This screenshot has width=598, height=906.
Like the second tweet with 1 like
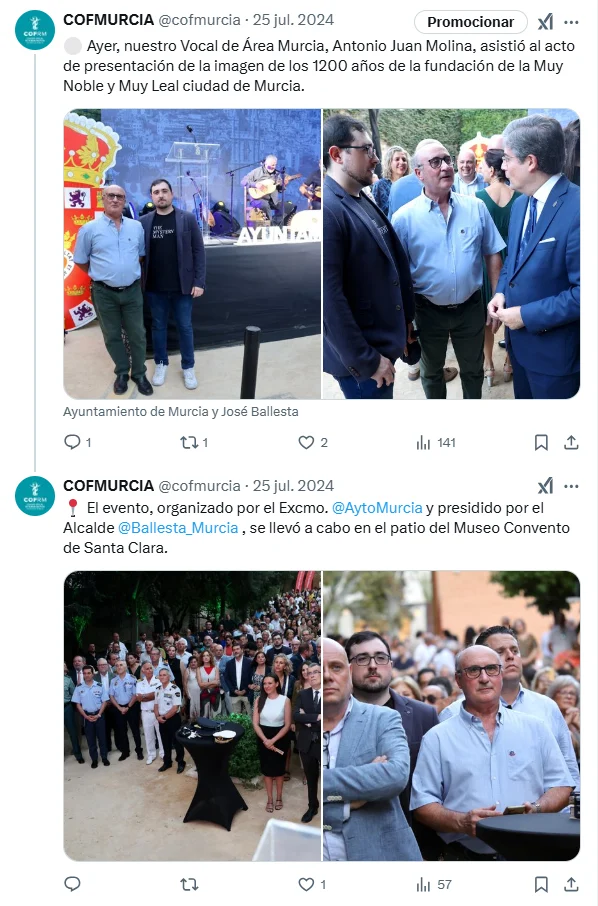306,884
